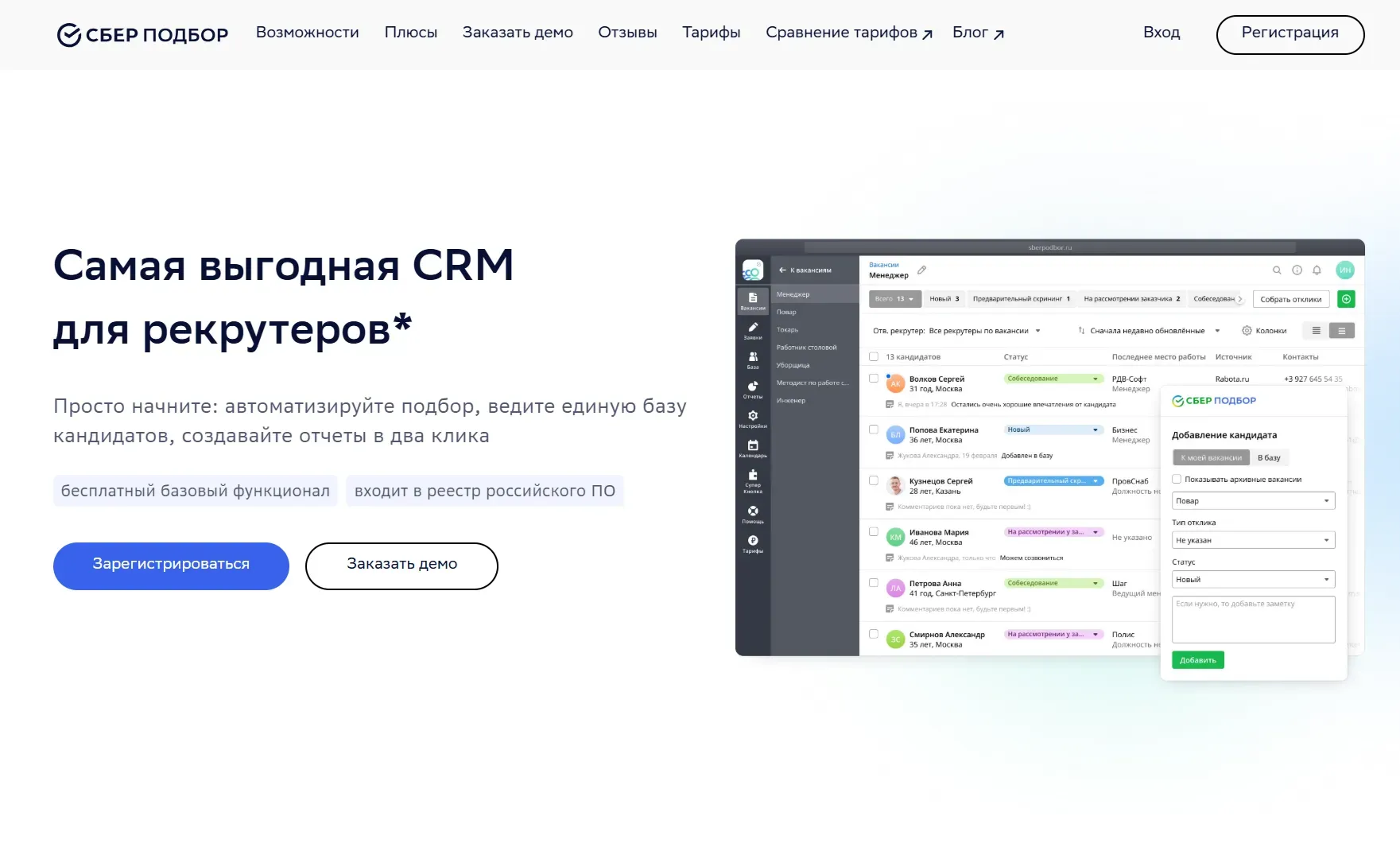Click the green plus add button

[1346, 299]
